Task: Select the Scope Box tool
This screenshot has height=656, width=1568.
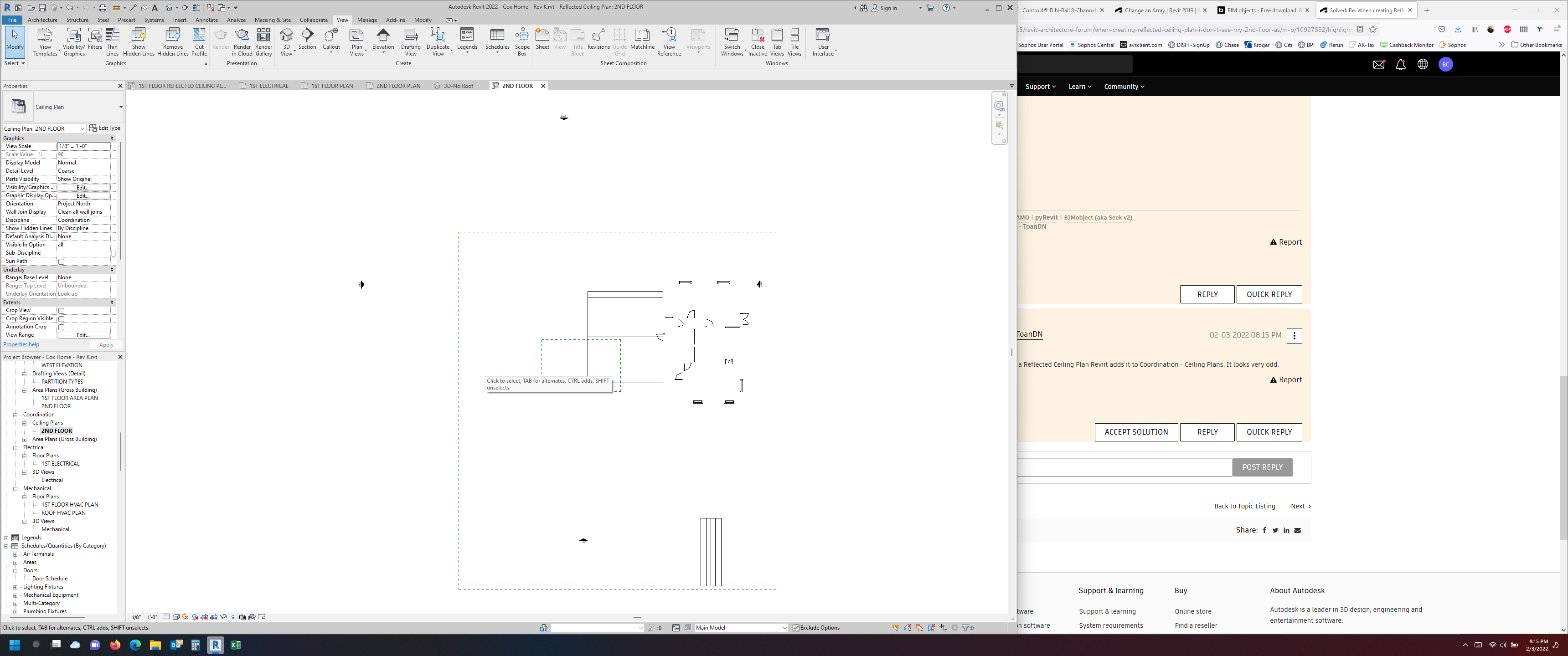Action: point(522,42)
